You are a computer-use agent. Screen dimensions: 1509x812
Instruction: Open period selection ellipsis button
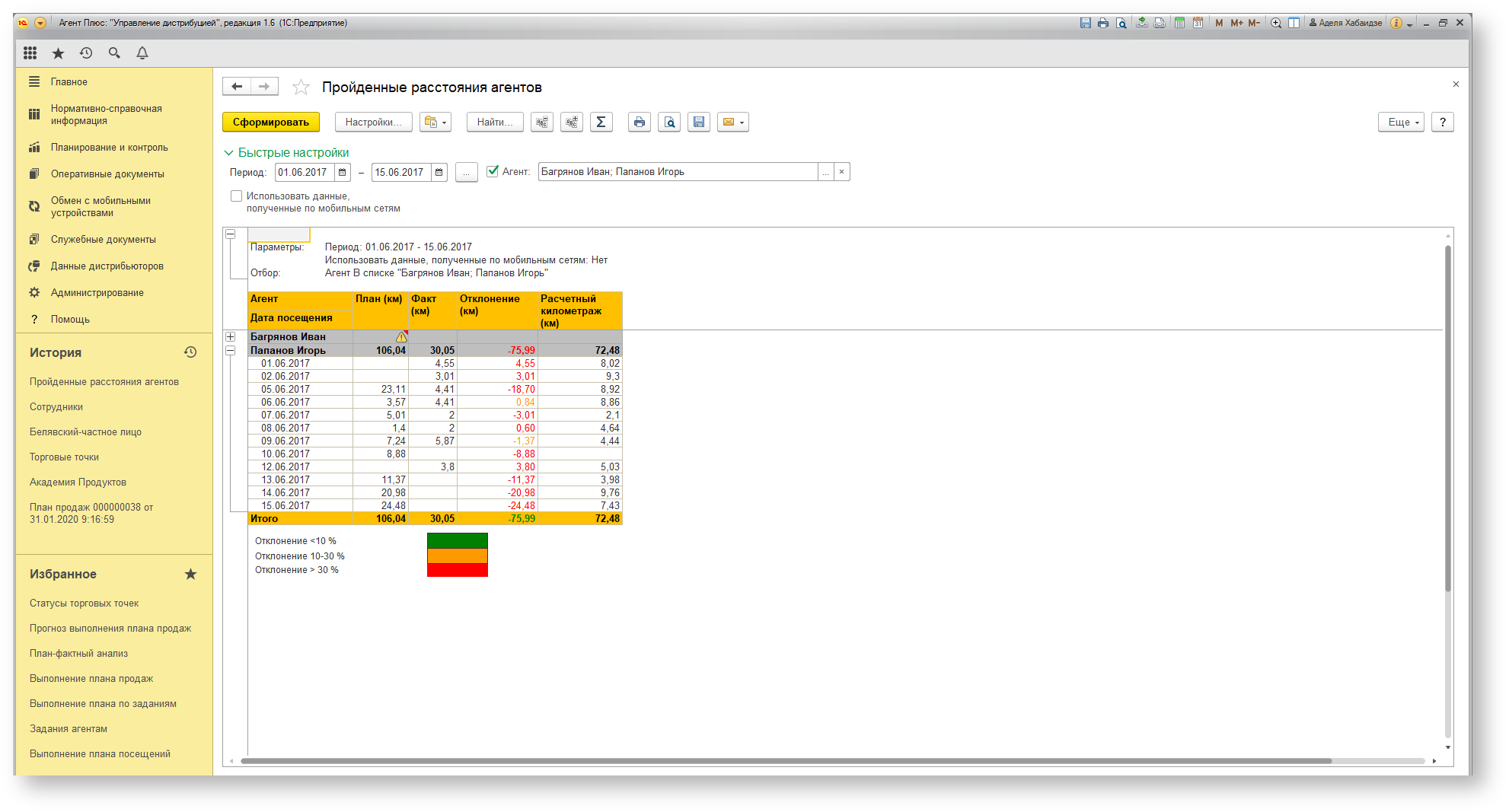tap(466, 172)
